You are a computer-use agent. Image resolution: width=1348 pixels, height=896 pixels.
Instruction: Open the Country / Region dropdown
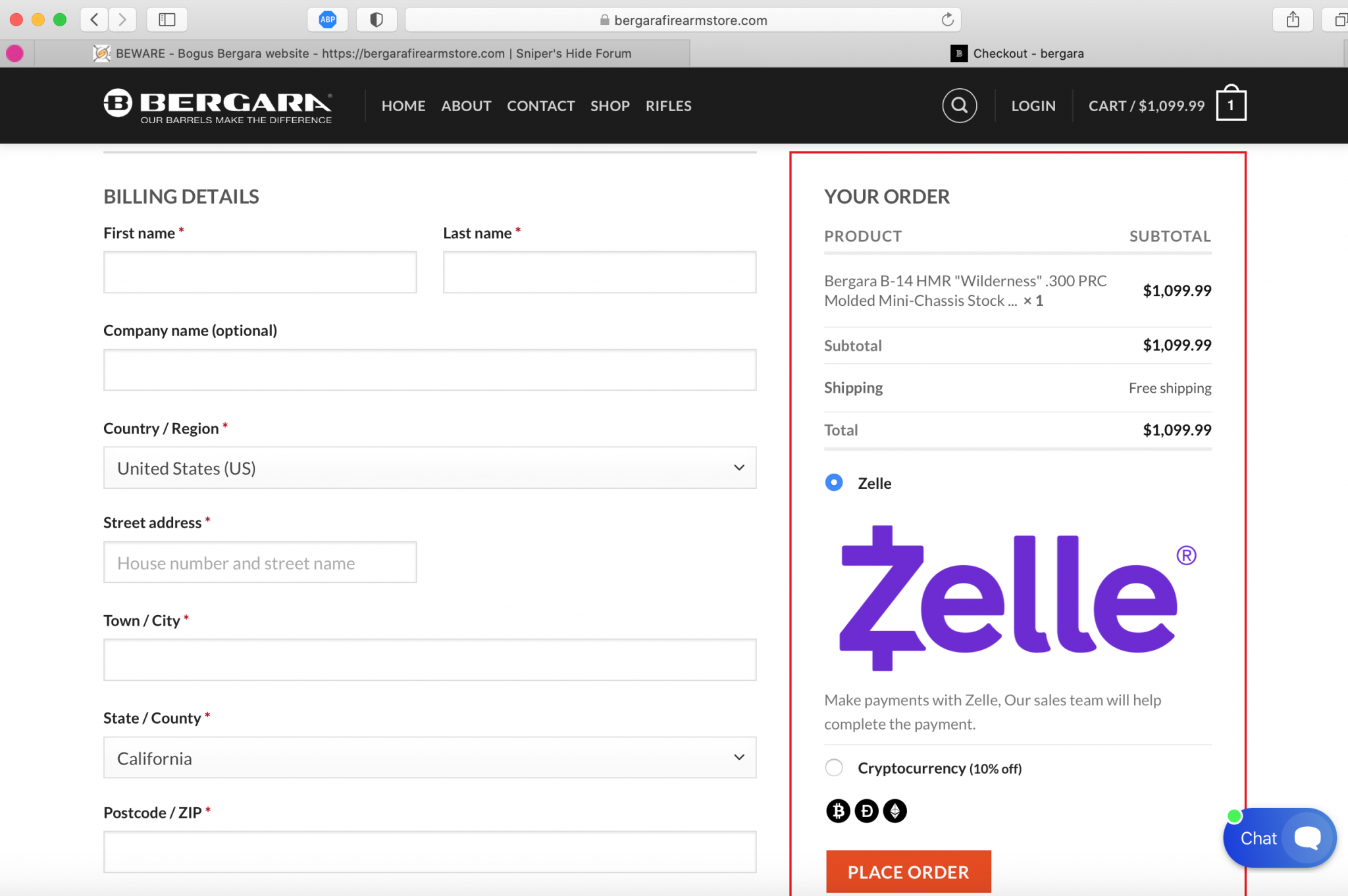click(430, 468)
